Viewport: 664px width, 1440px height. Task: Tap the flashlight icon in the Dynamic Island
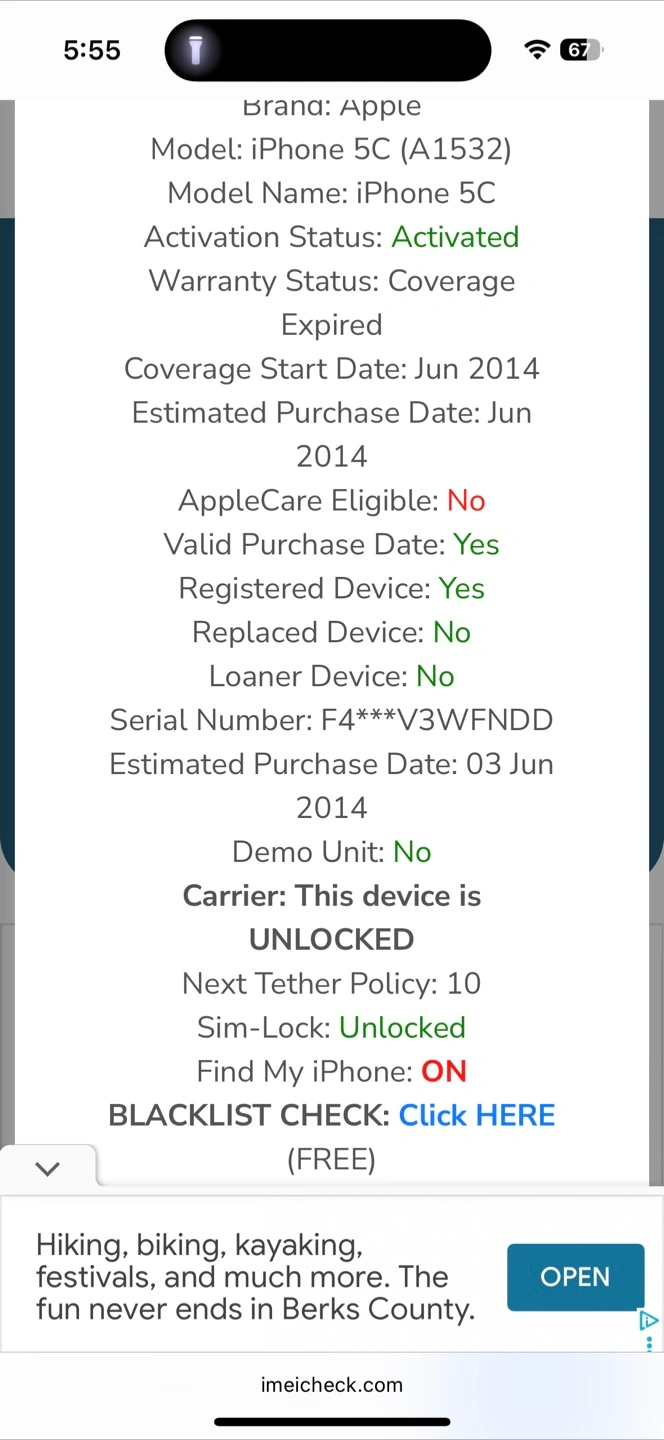pyautogui.click(x=196, y=50)
